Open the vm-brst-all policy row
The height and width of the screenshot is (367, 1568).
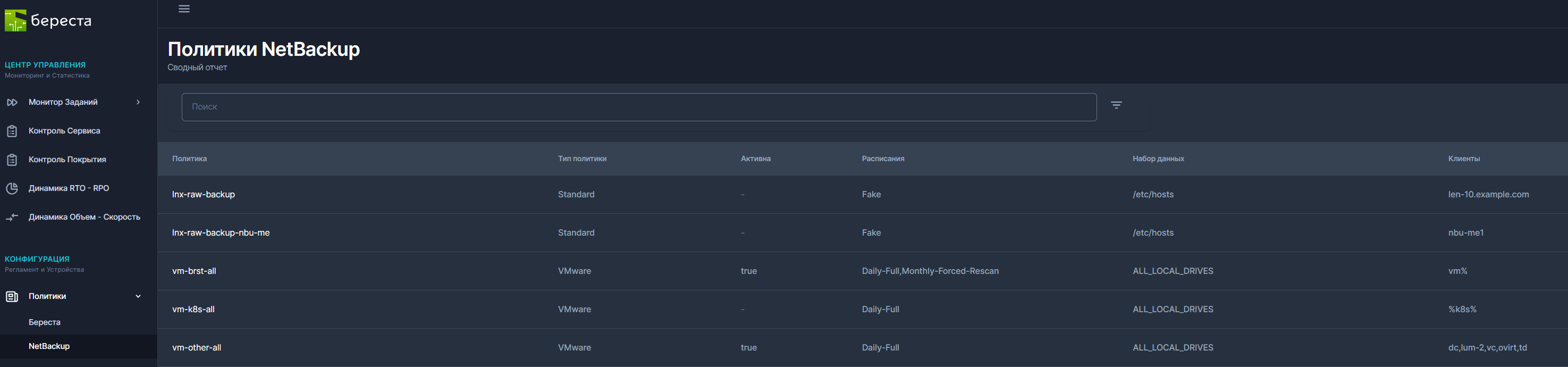[x=194, y=271]
